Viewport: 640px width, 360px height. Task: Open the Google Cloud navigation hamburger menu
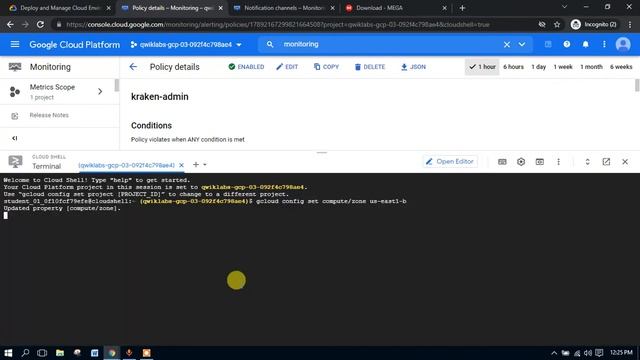pos(15,44)
